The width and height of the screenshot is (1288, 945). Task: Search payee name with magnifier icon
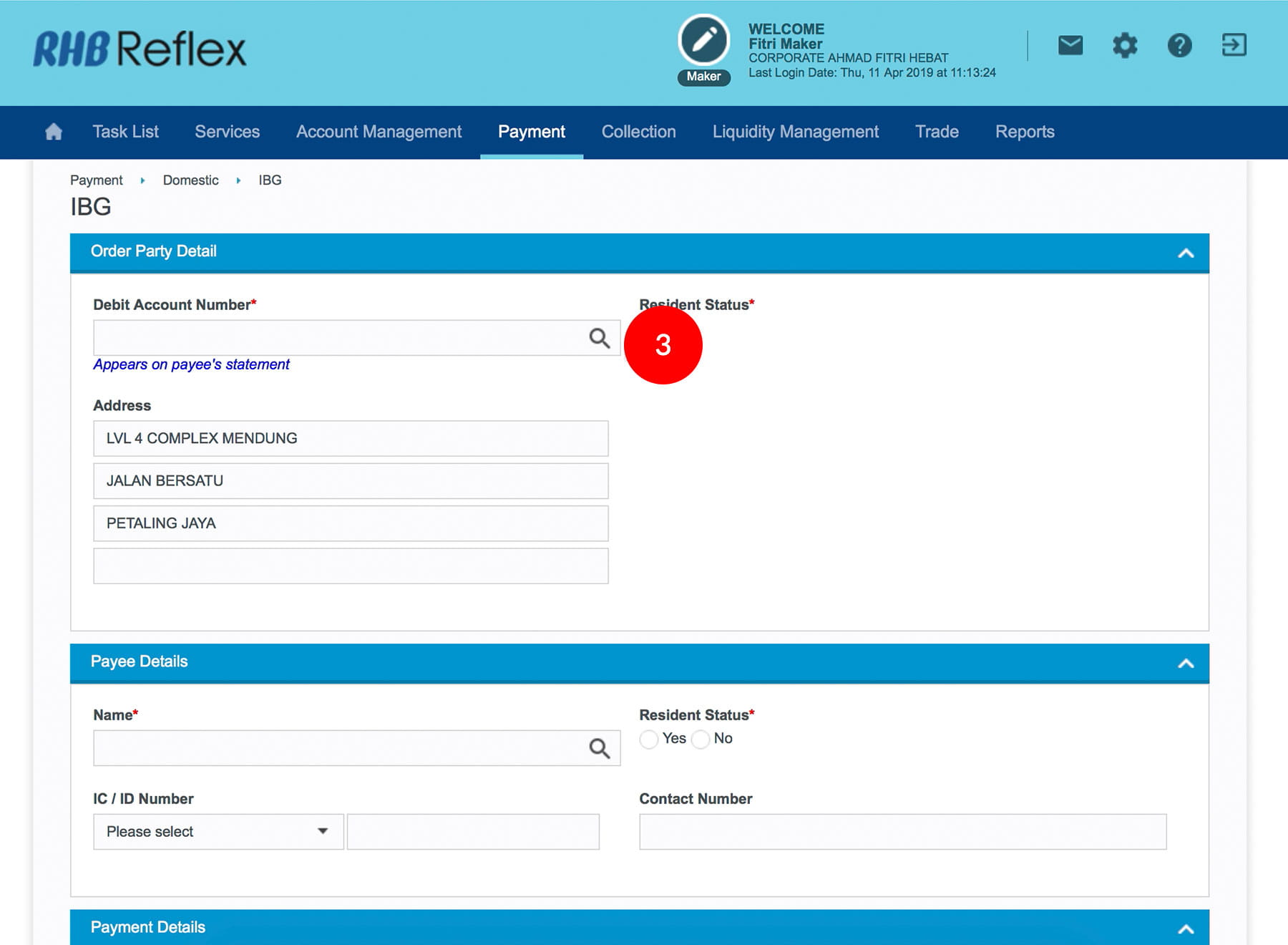[599, 748]
